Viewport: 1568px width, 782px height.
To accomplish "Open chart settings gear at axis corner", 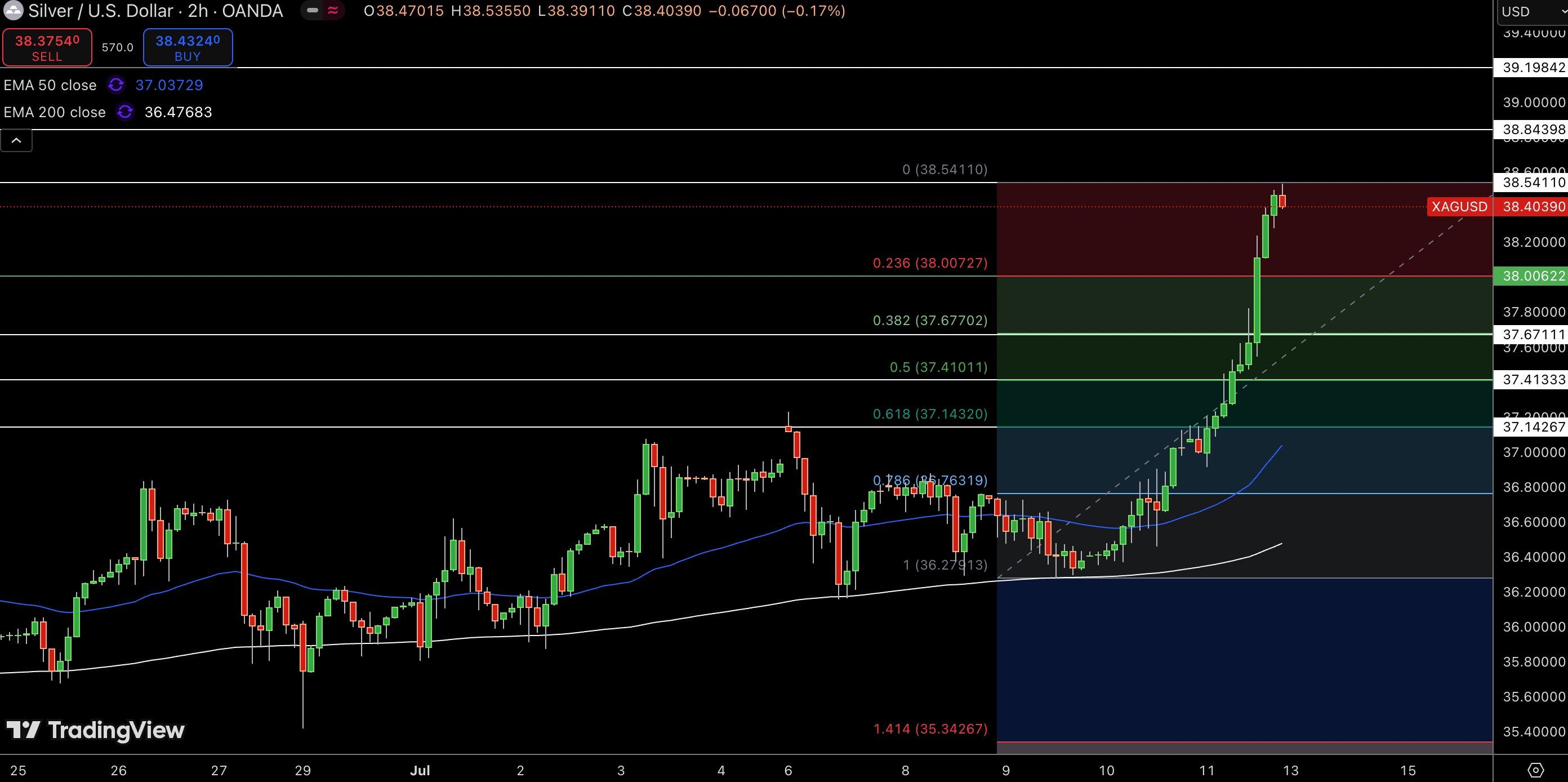I will point(1536,770).
